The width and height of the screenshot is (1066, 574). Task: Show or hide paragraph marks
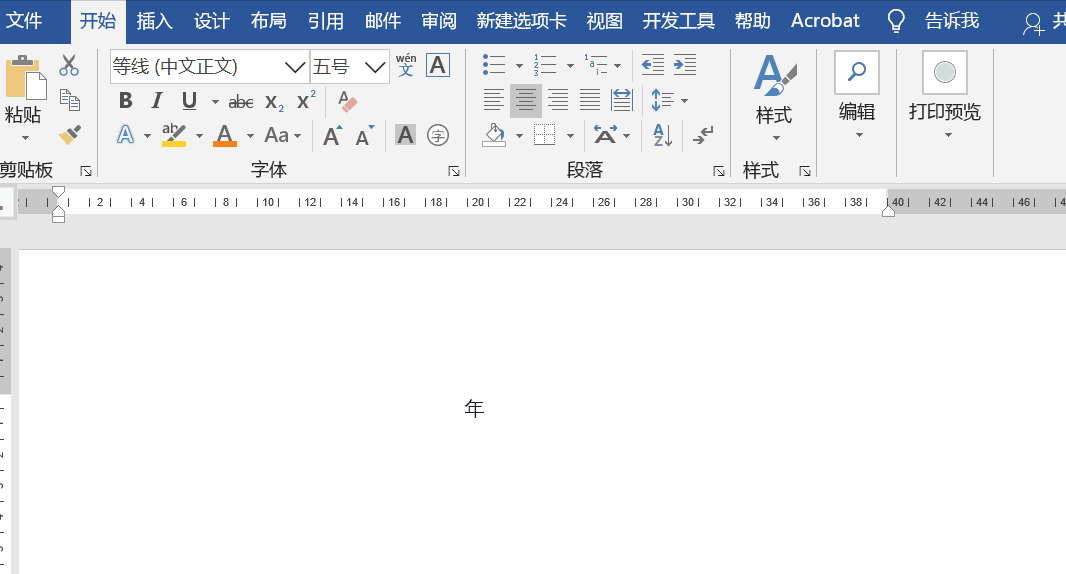click(x=703, y=135)
